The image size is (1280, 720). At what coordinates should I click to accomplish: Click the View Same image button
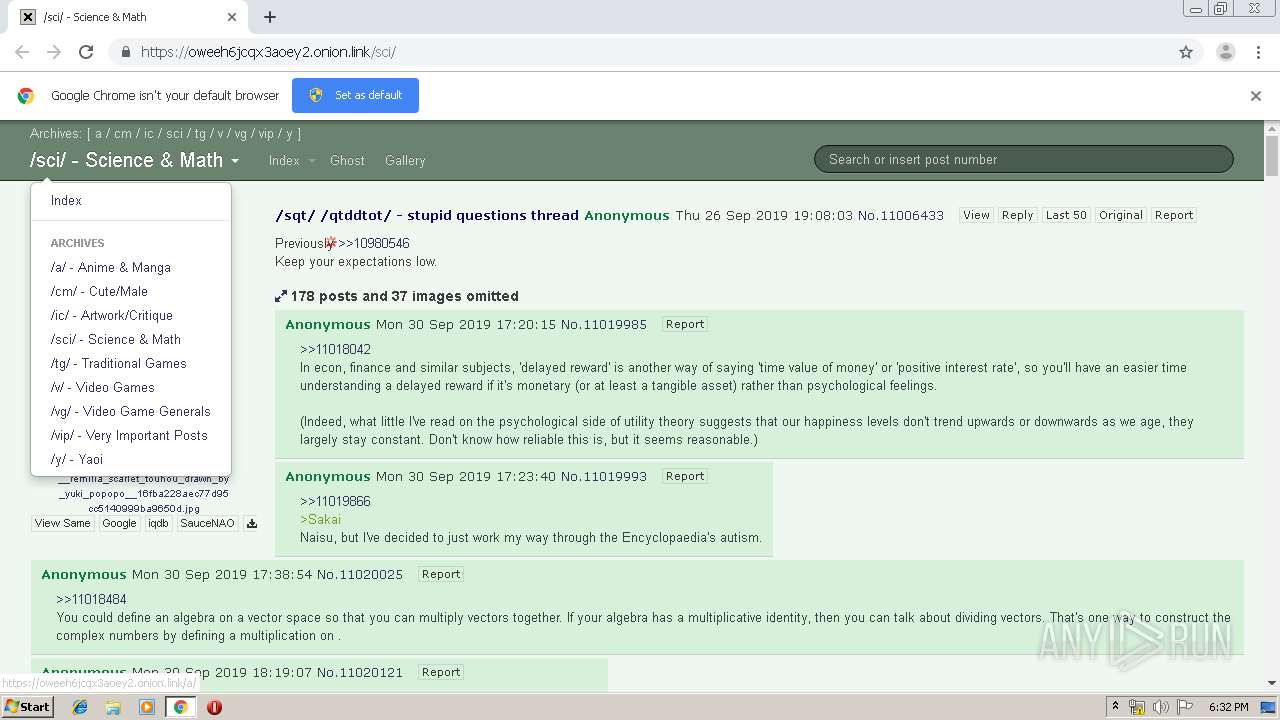(x=62, y=523)
